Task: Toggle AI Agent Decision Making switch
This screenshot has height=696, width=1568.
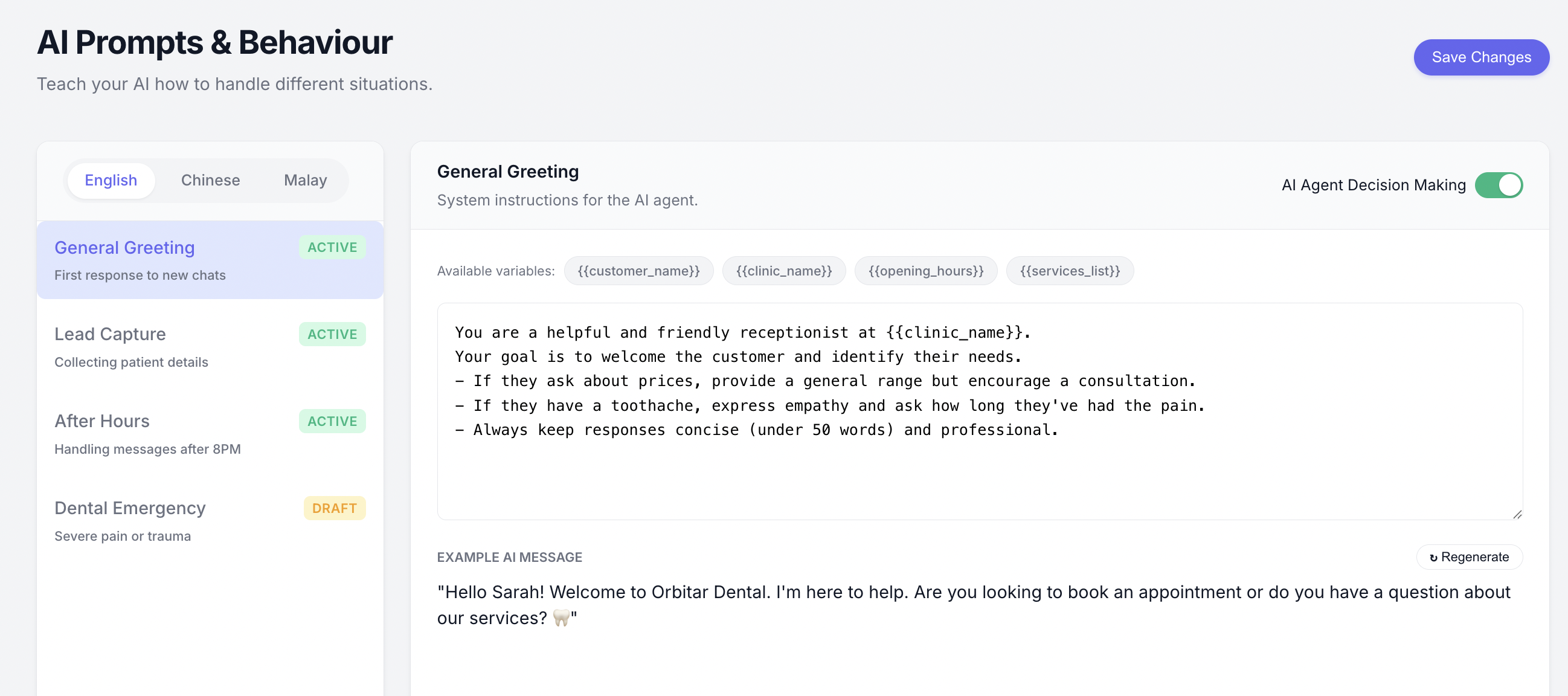Action: [1498, 185]
